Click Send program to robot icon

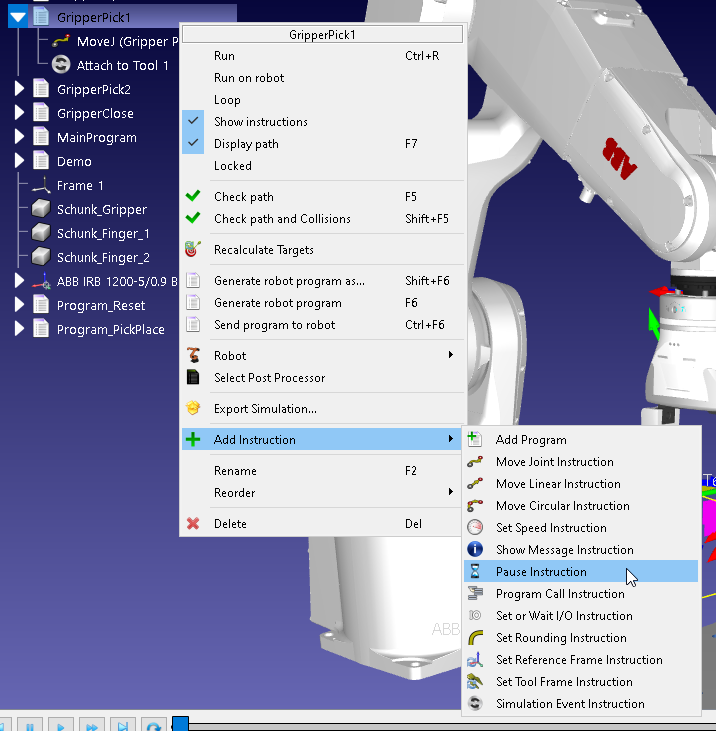[x=193, y=324]
